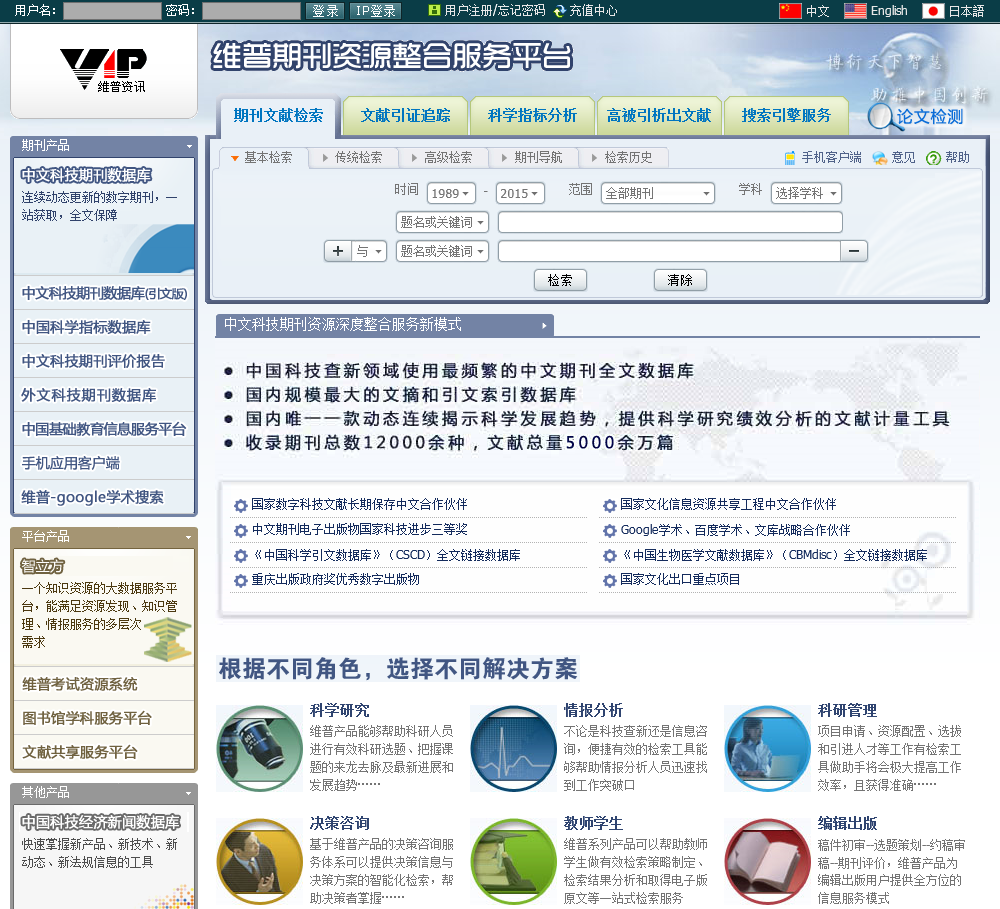Open 中国科技经济新闻数据库 heading

click(x=101, y=822)
